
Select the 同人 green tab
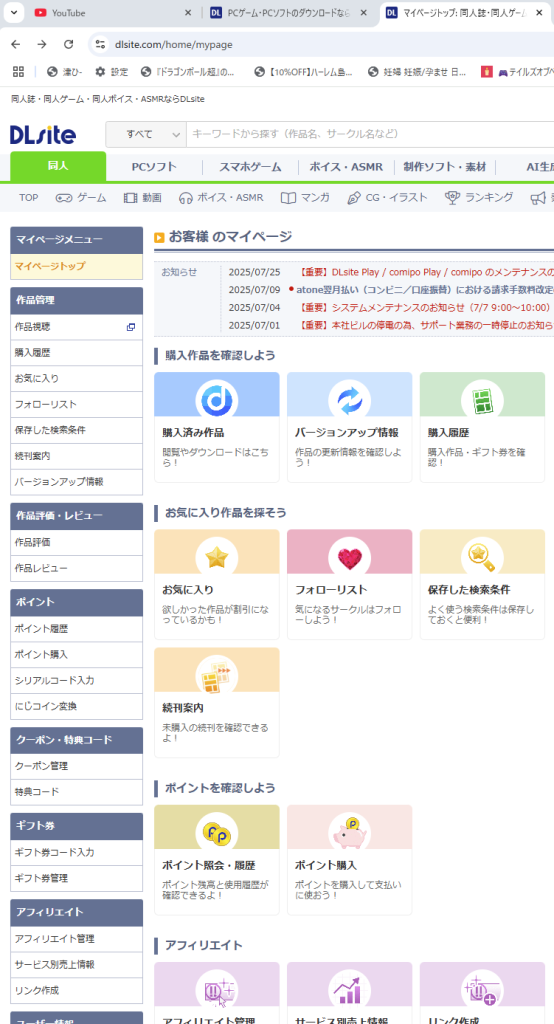pyautogui.click(x=58, y=166)
